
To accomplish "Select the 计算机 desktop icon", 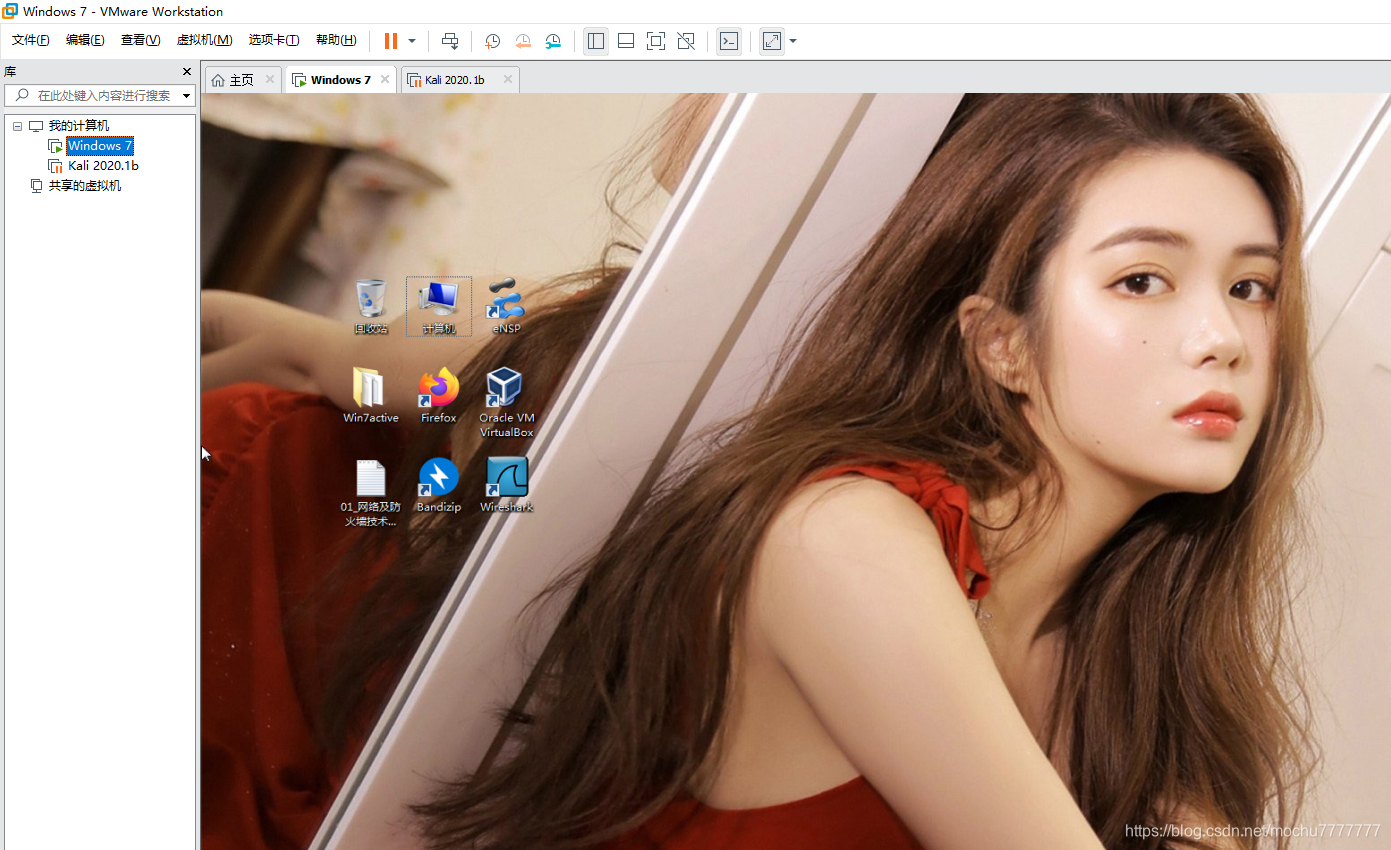I will coord(438,306).
